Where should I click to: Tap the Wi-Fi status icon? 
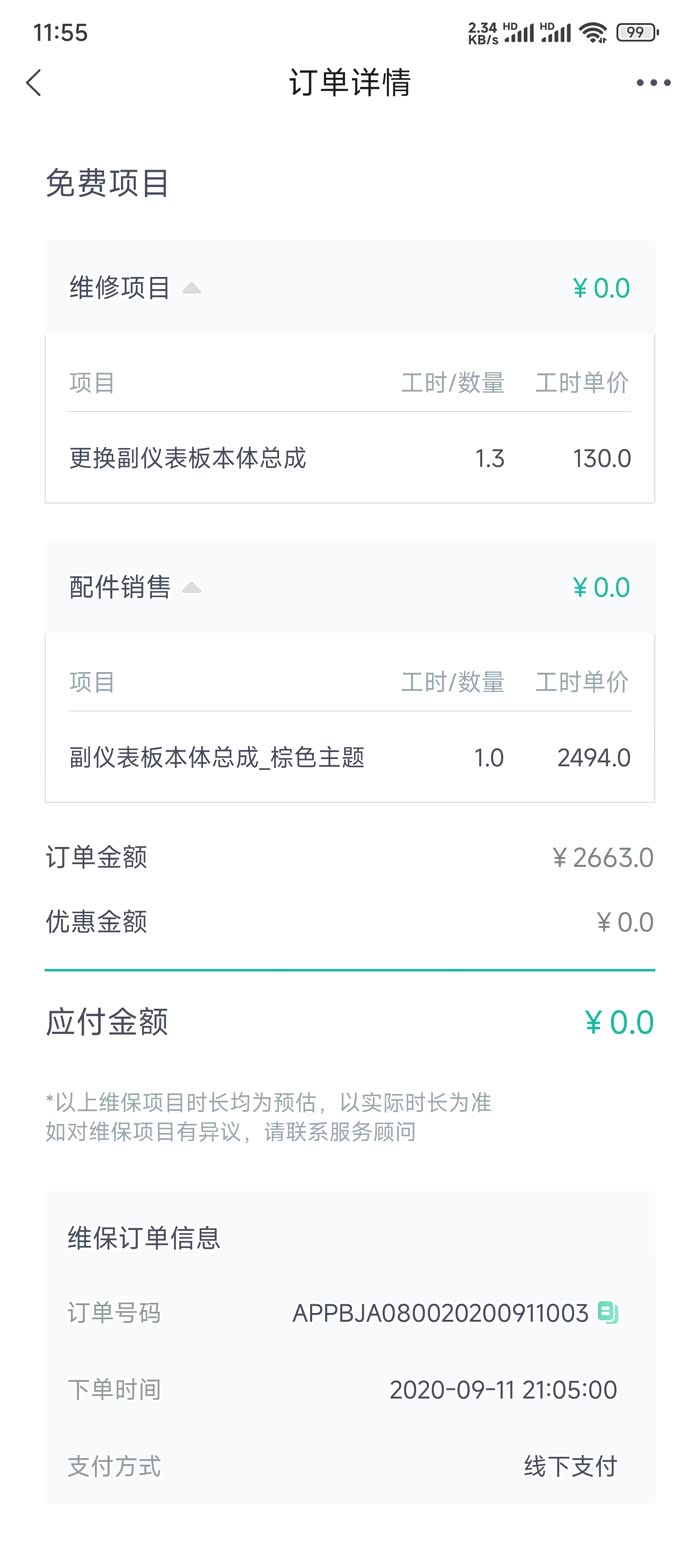[x=593, y=33]
